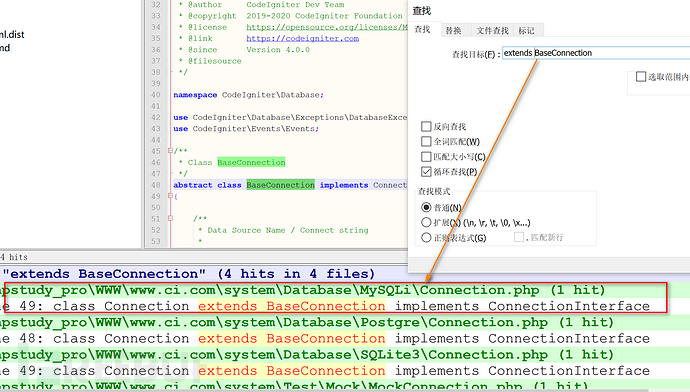Collapse the fold marker at line 49
690x392 pixels.
tap(170, 196)
